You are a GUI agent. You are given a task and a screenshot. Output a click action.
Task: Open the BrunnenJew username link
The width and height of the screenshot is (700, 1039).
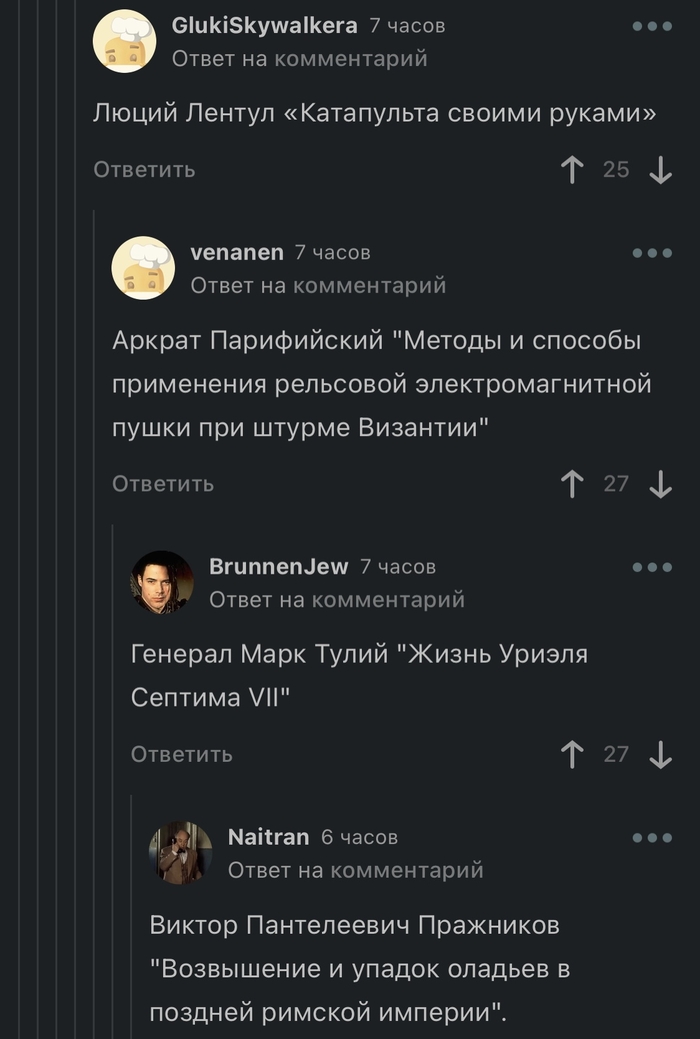pyautogui.click(x=278, y=567)
